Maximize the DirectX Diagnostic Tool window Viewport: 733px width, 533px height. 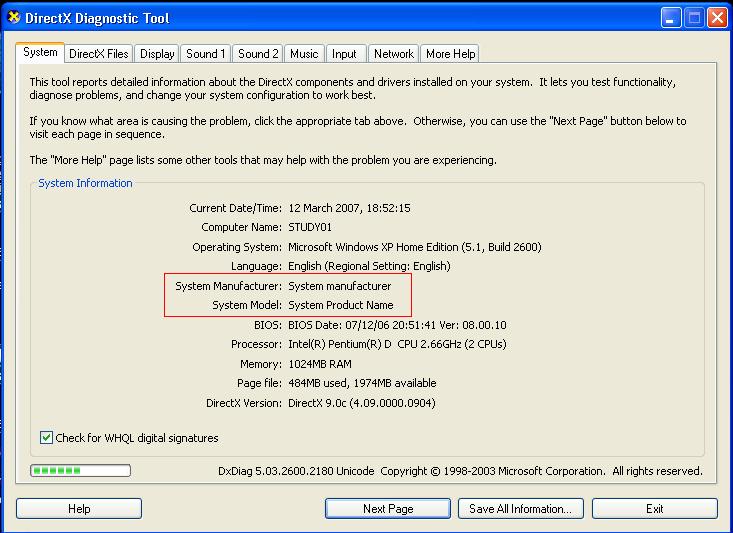[x=695, y=18]
